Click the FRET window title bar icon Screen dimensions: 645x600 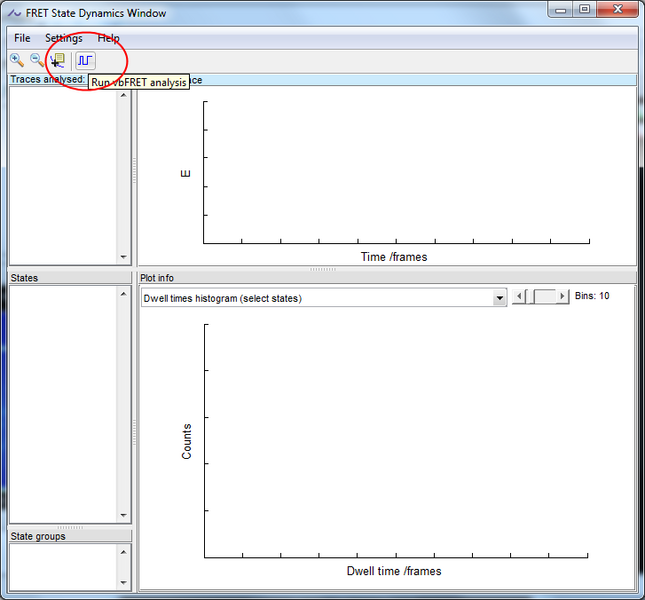click(x=14, y=13)
